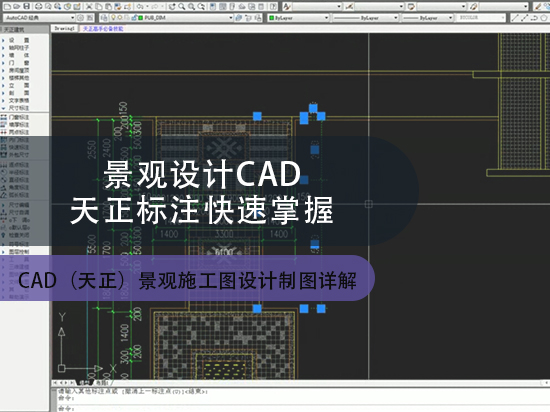Click the Save disk icon
550x412 pixels.
tap(27, 6)
